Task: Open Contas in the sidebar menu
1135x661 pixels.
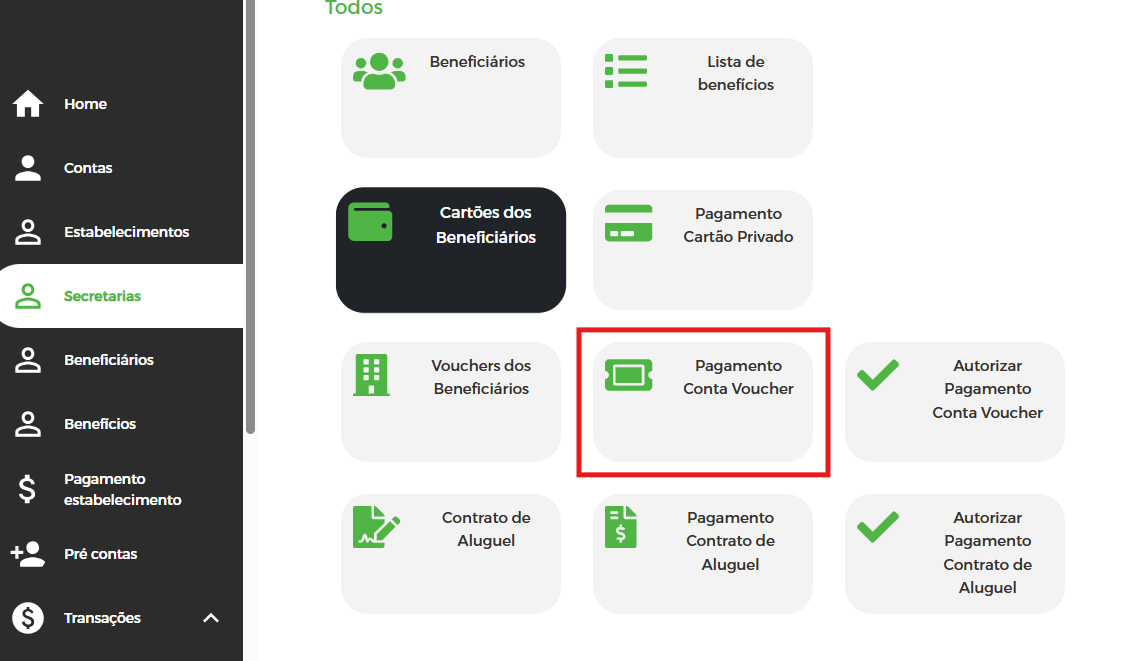Action: (x=88, y=168)
